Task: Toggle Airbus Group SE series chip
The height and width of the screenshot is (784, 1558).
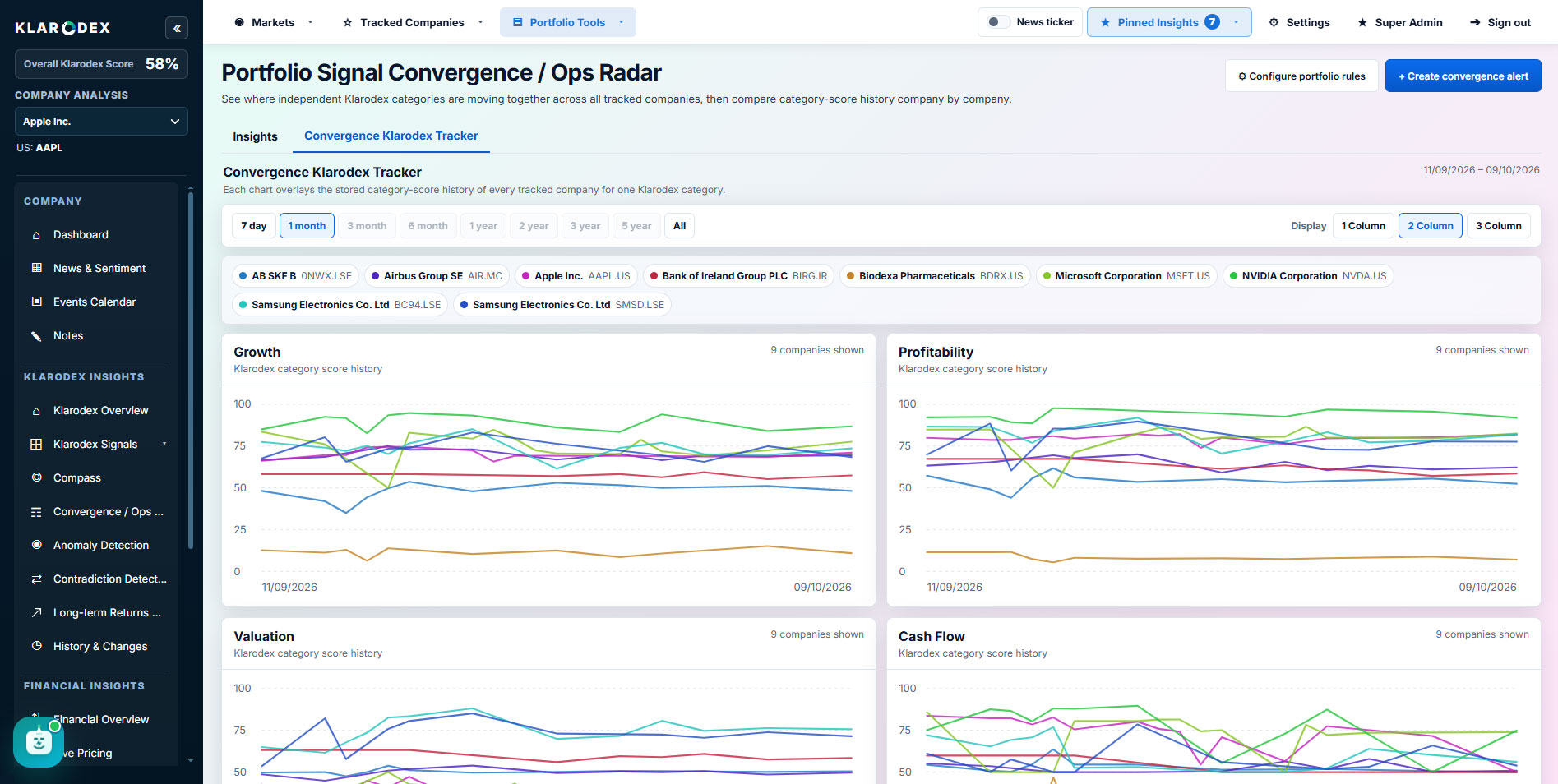Action: [437, 276]
